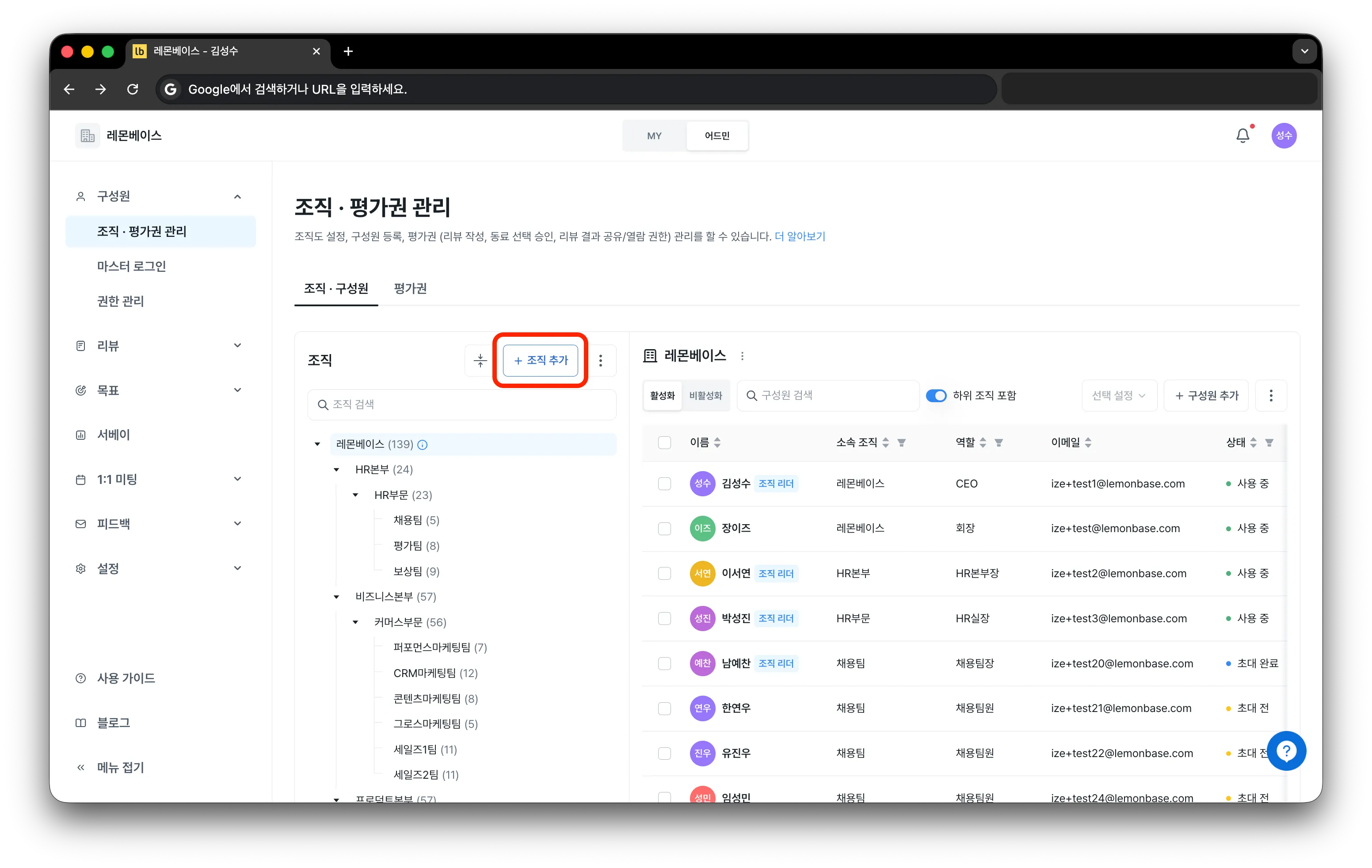Switch to the 어드민 tab
The width and height of the screenshot is (1372, 868).
tap(717, 136)
